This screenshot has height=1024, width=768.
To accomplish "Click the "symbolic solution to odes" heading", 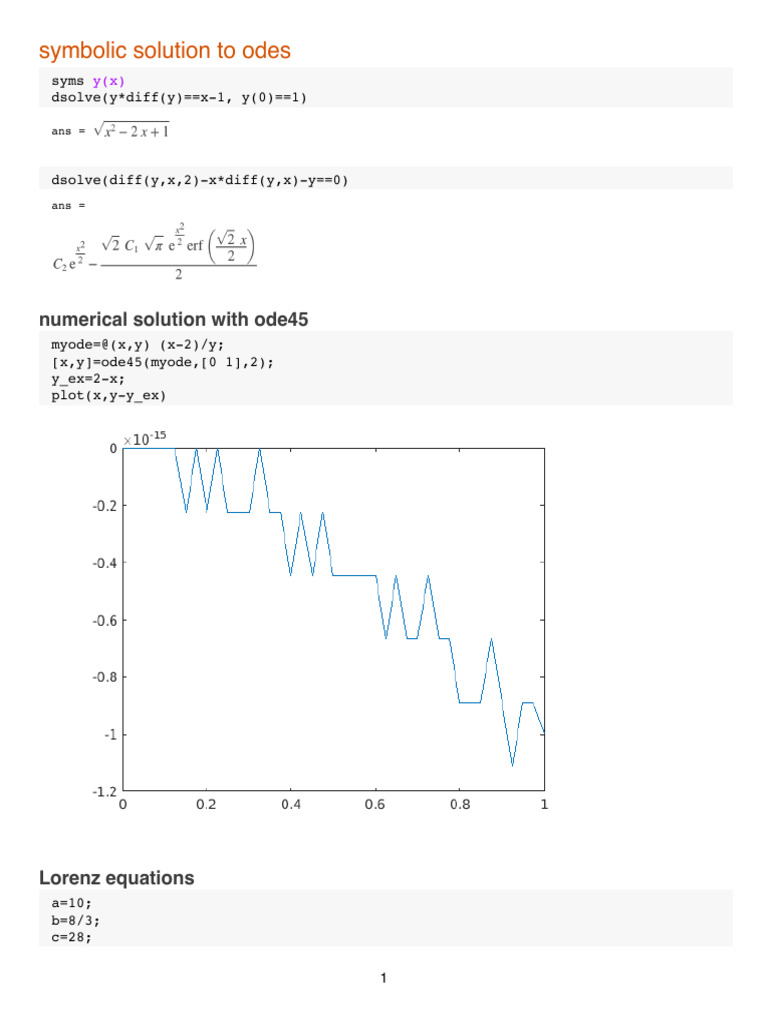I will 164,50.
